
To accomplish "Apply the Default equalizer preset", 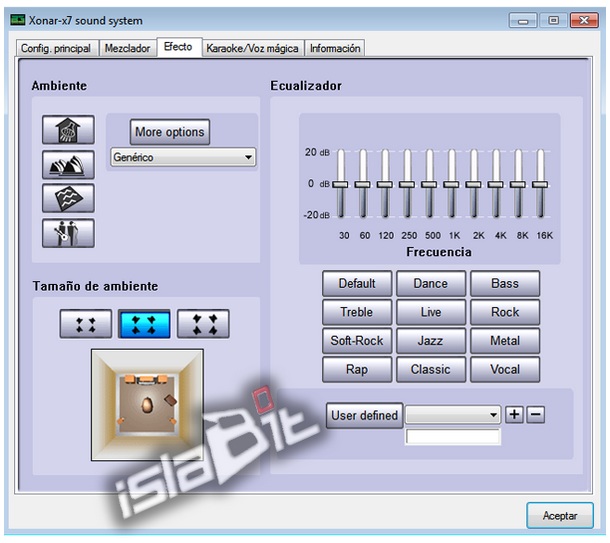I will pos(357,284).
